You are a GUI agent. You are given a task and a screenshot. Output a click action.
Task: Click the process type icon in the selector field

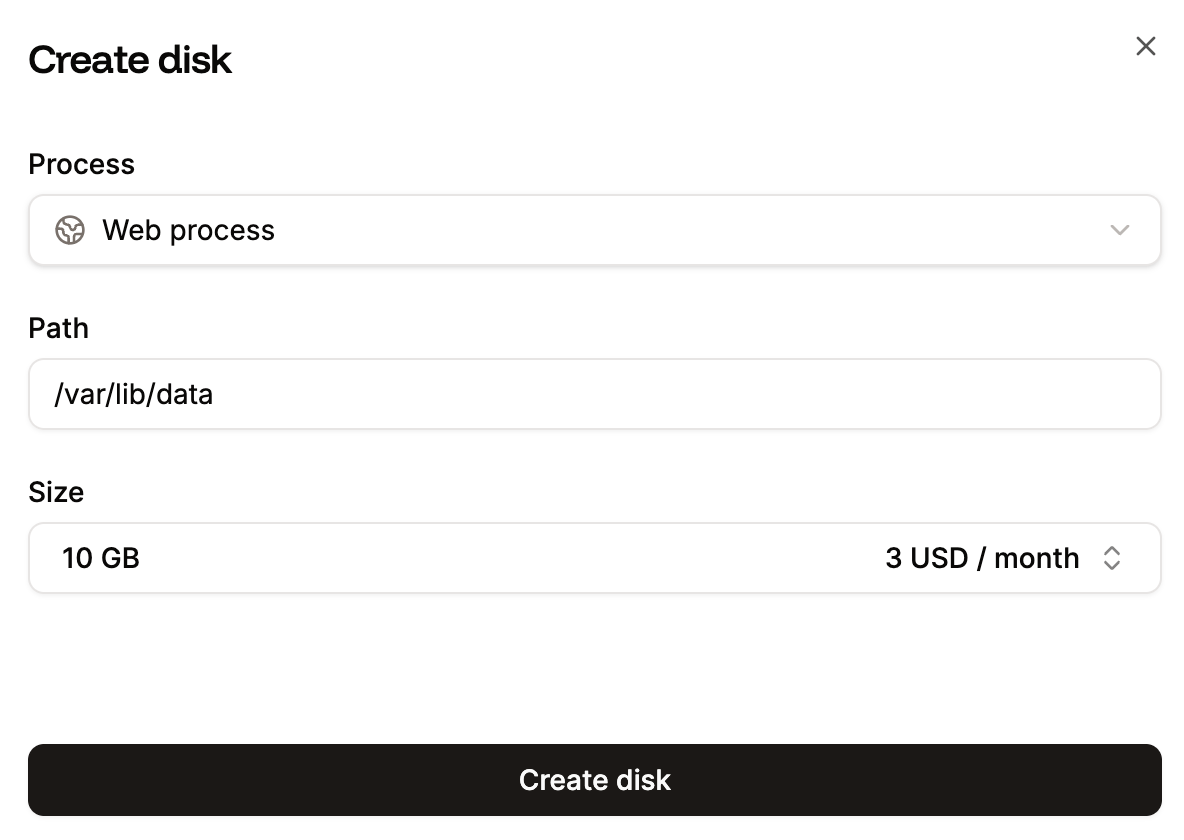[x=69, y=230]
